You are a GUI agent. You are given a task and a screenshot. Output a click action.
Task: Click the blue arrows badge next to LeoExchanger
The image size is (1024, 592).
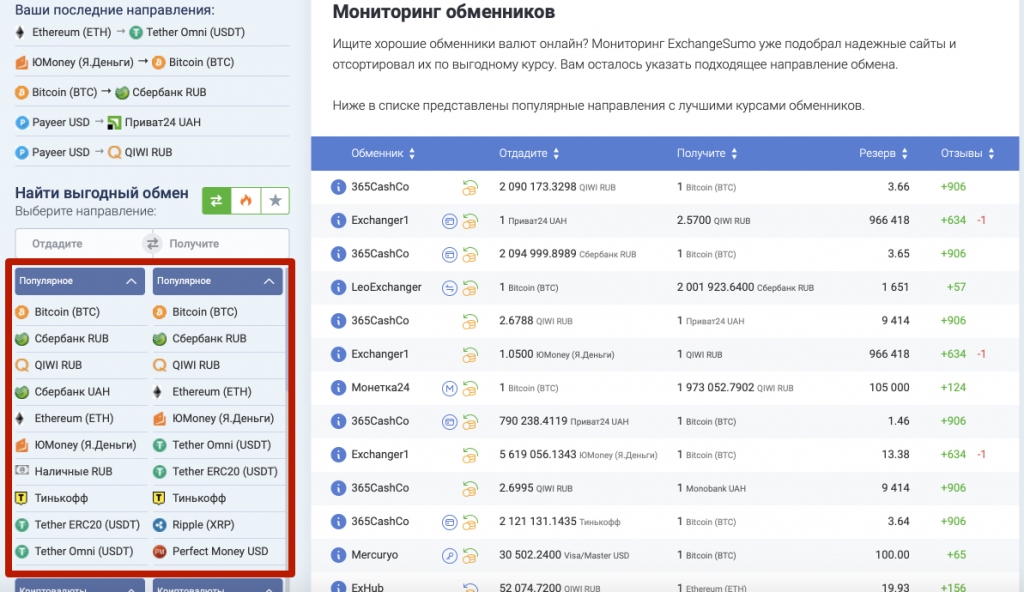[x=449, y=288]
